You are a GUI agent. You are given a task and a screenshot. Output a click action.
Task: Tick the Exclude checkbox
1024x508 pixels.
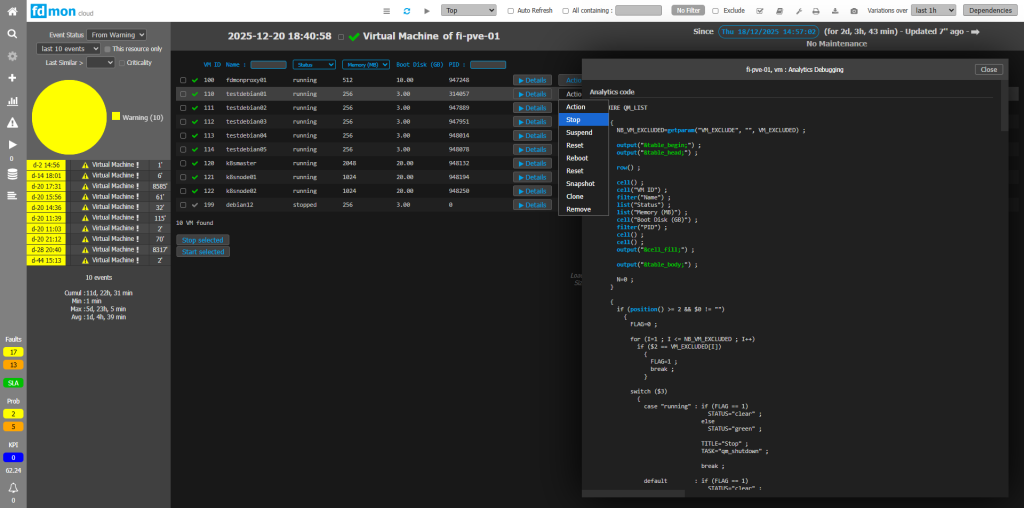pyautogui.click(x=714, y=10)
